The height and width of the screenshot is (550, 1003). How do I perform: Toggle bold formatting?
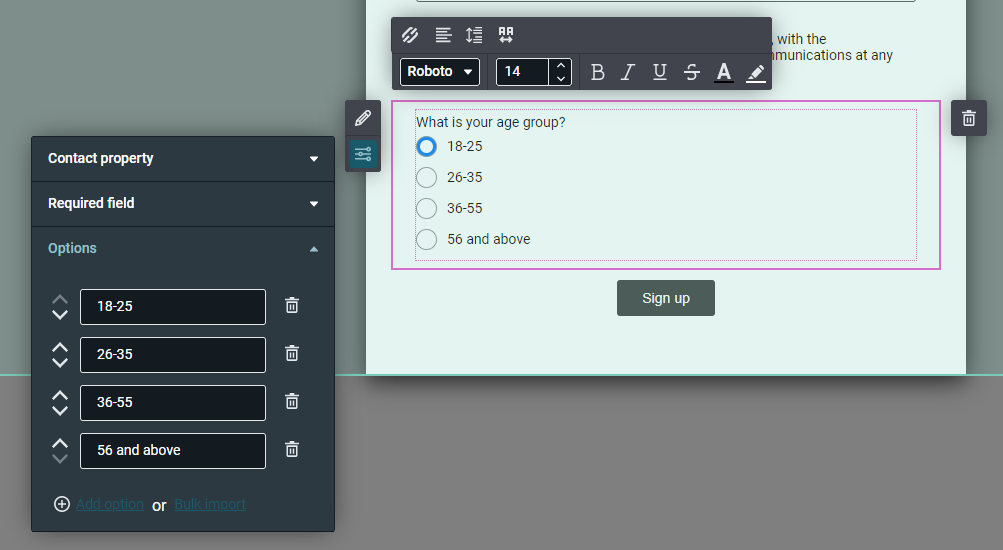[597, 72]
